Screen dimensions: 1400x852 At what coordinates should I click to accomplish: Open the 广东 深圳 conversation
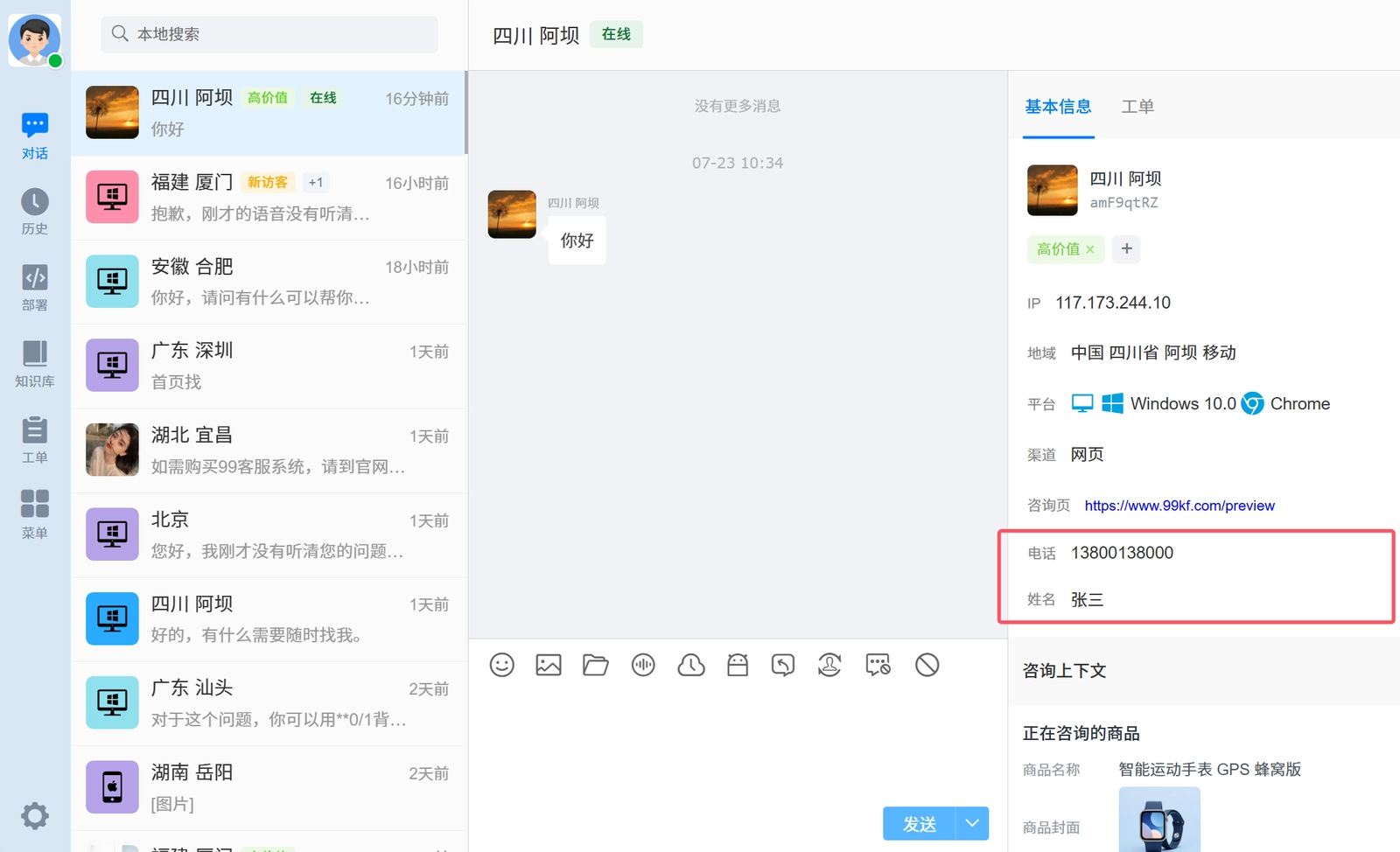tap(269, 366)
